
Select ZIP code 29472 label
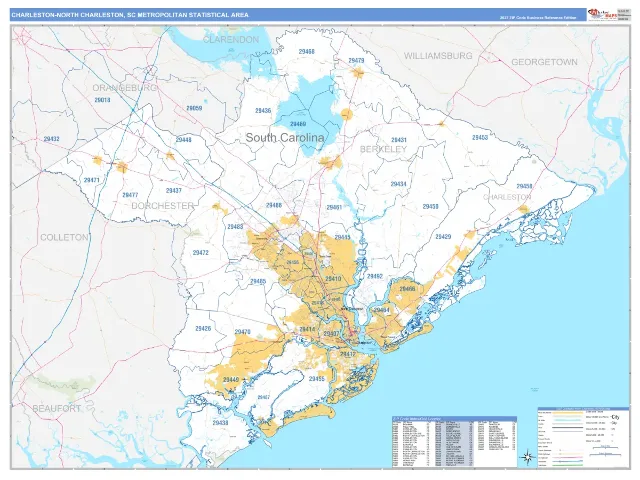tap(200, 253)
